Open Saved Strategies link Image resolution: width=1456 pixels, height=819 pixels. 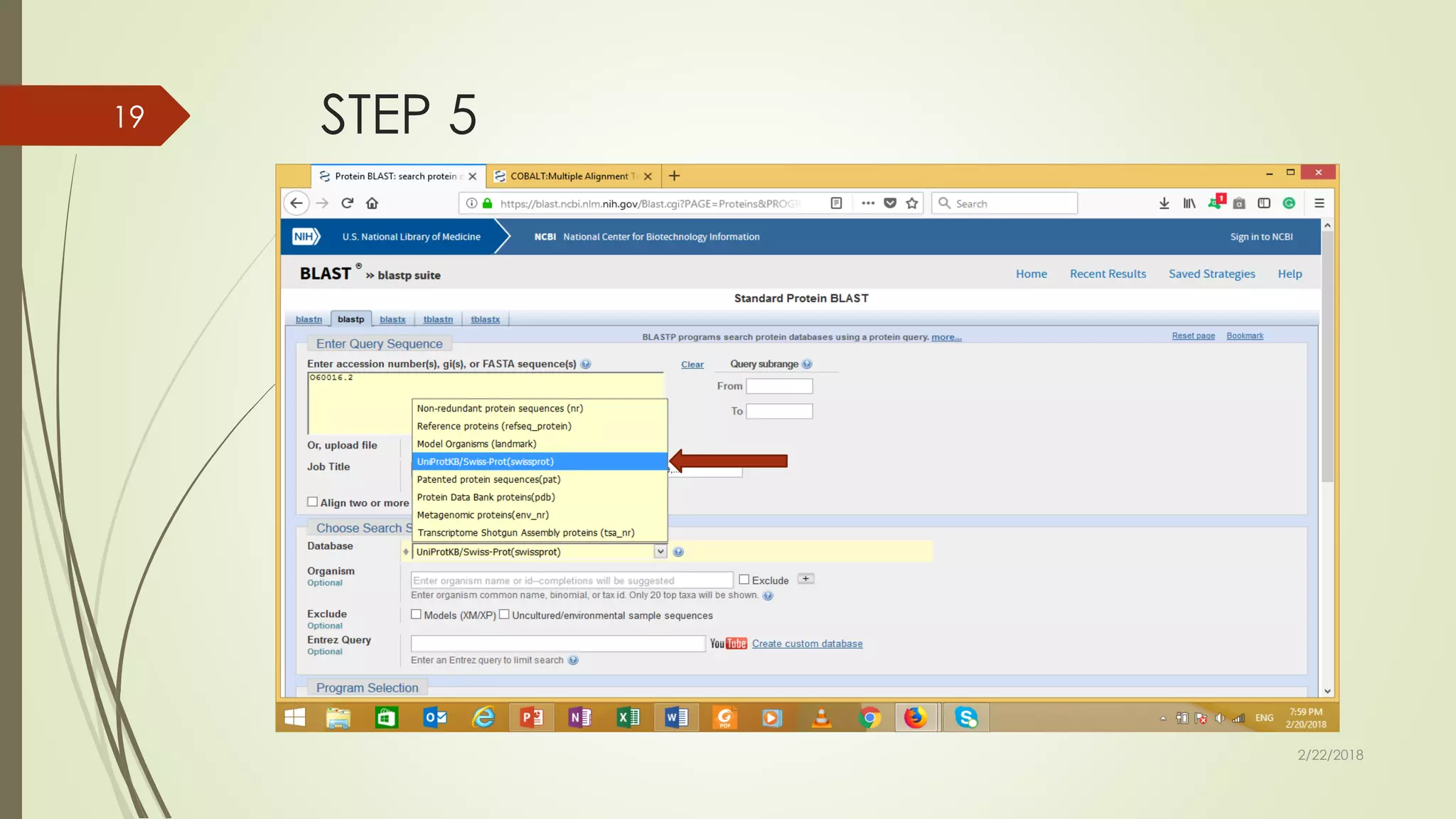(x=1211, y=274)
